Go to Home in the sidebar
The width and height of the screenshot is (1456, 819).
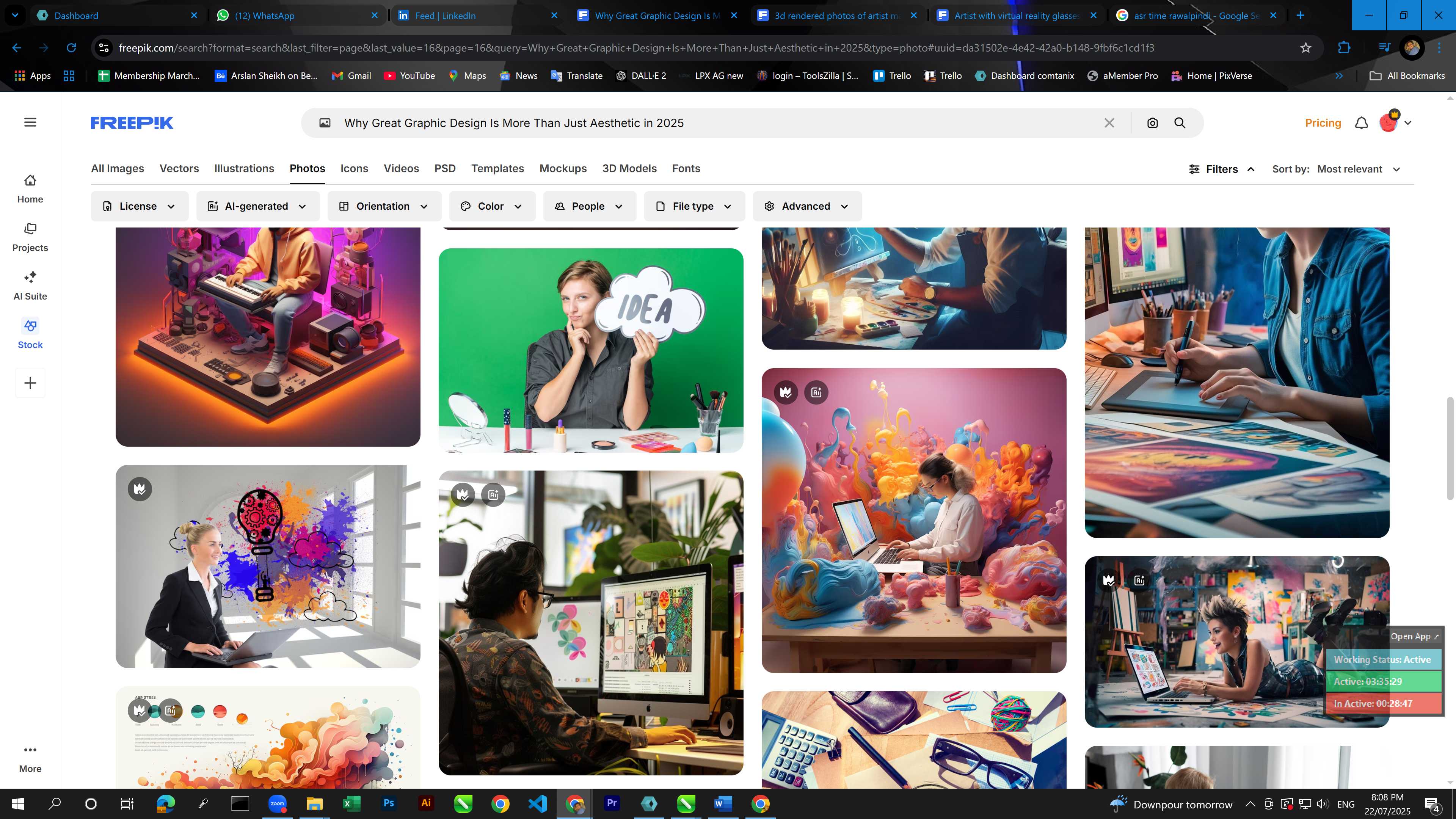[30, 189]
